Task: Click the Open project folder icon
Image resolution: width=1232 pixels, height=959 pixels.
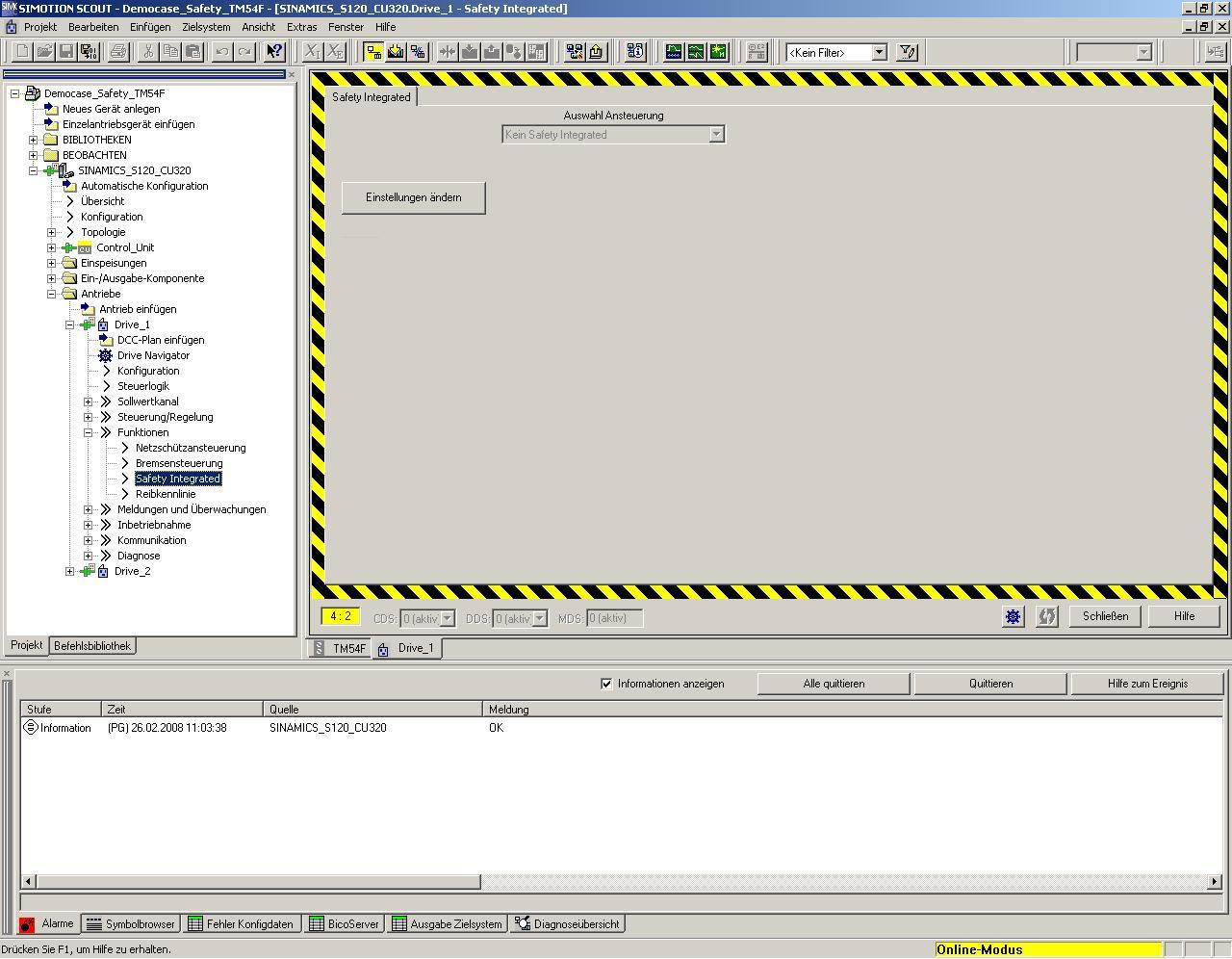Action: click(x=44, y=52)
